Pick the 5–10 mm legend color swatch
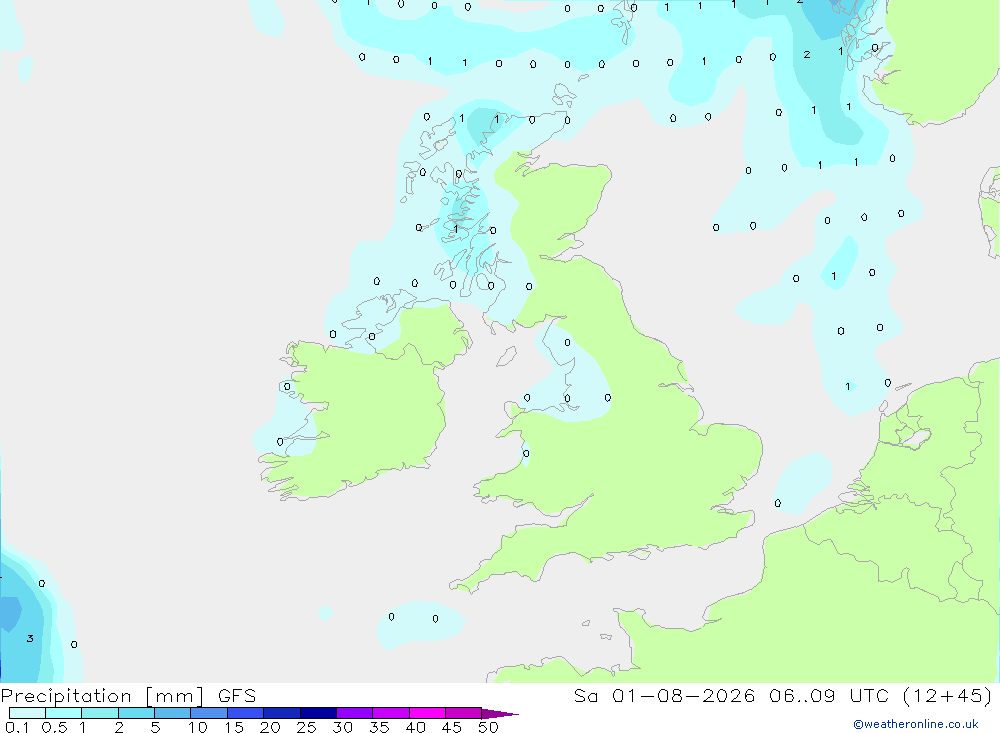 coord(173,713)
